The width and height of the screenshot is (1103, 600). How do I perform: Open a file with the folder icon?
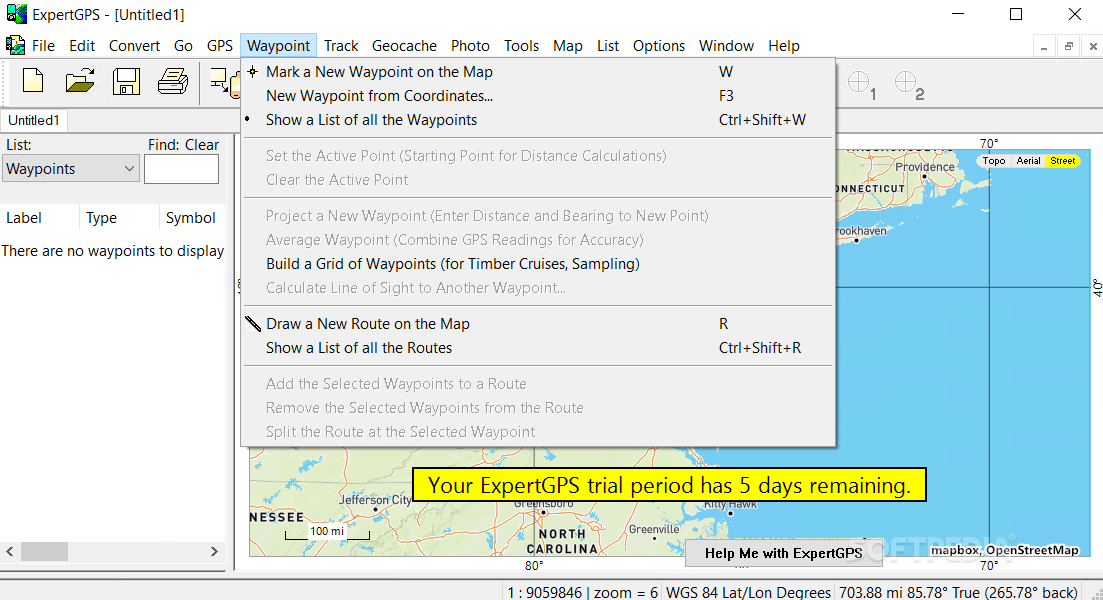tap(79, 82)
